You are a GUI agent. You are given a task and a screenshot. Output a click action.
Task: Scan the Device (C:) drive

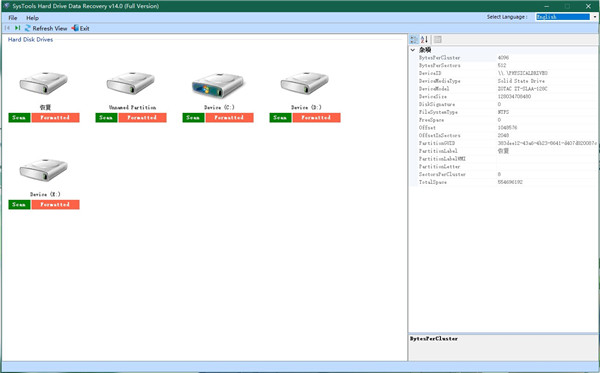(193, 117)
